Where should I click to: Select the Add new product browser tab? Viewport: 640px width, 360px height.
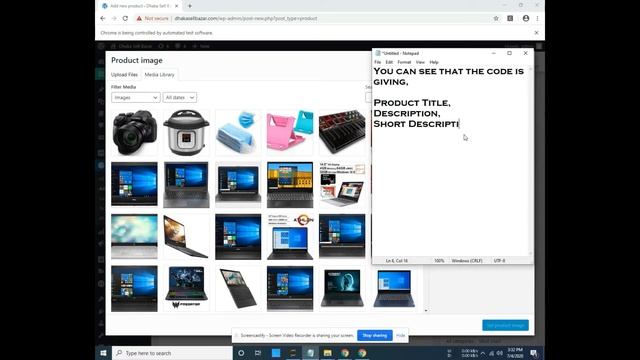[x=140, y=6]
